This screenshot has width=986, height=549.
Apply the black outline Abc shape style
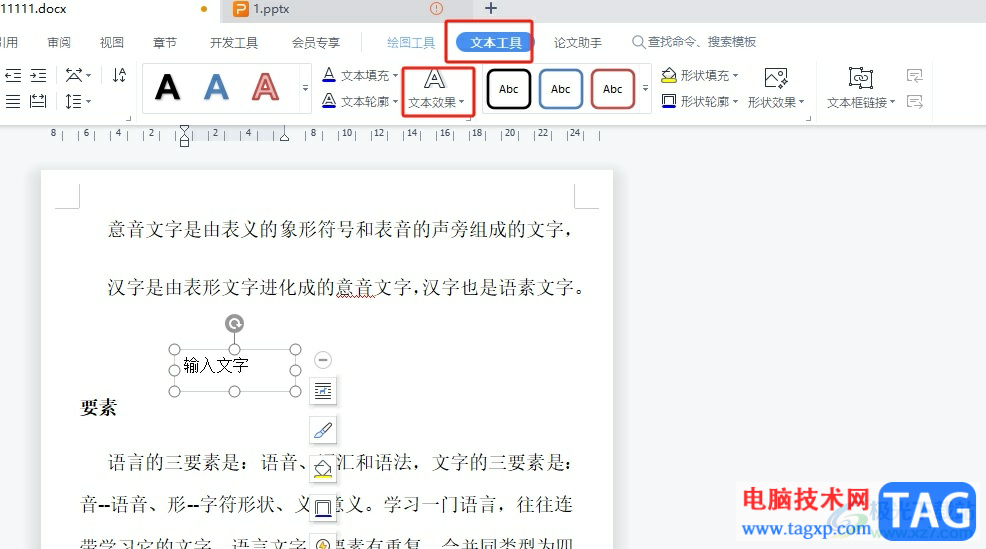509,89
